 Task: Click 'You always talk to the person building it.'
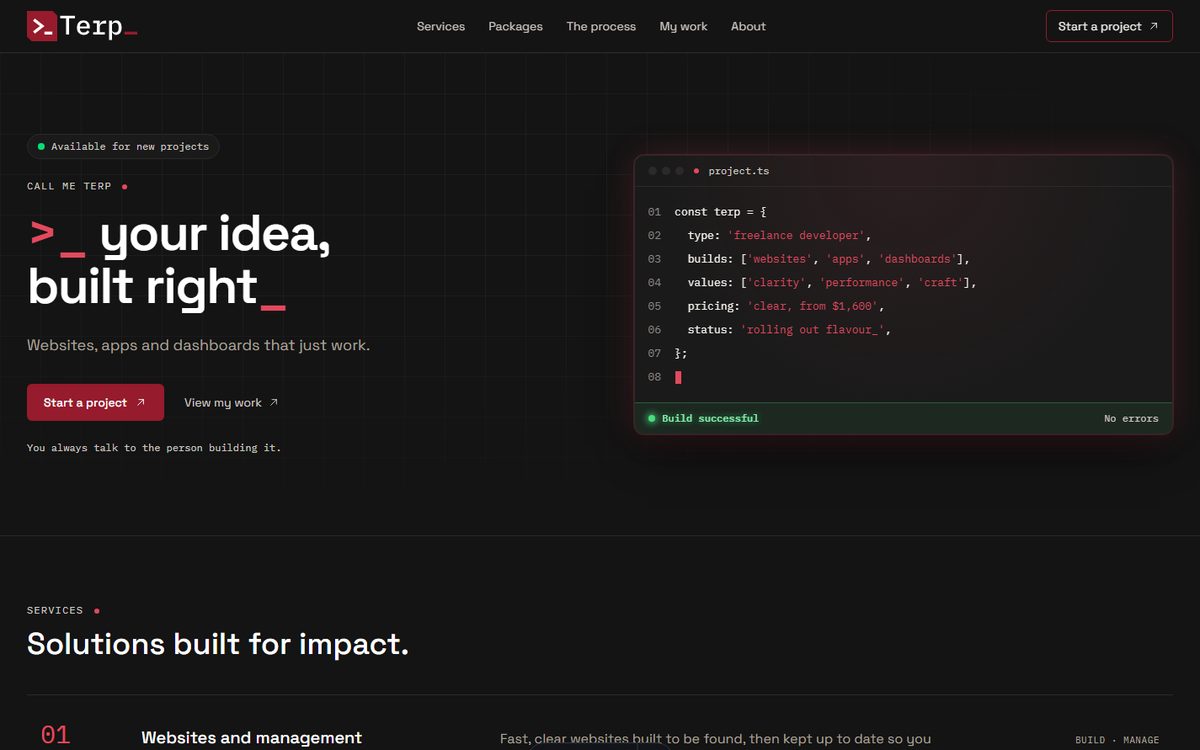pyautogui.click(x=154, y=448)
